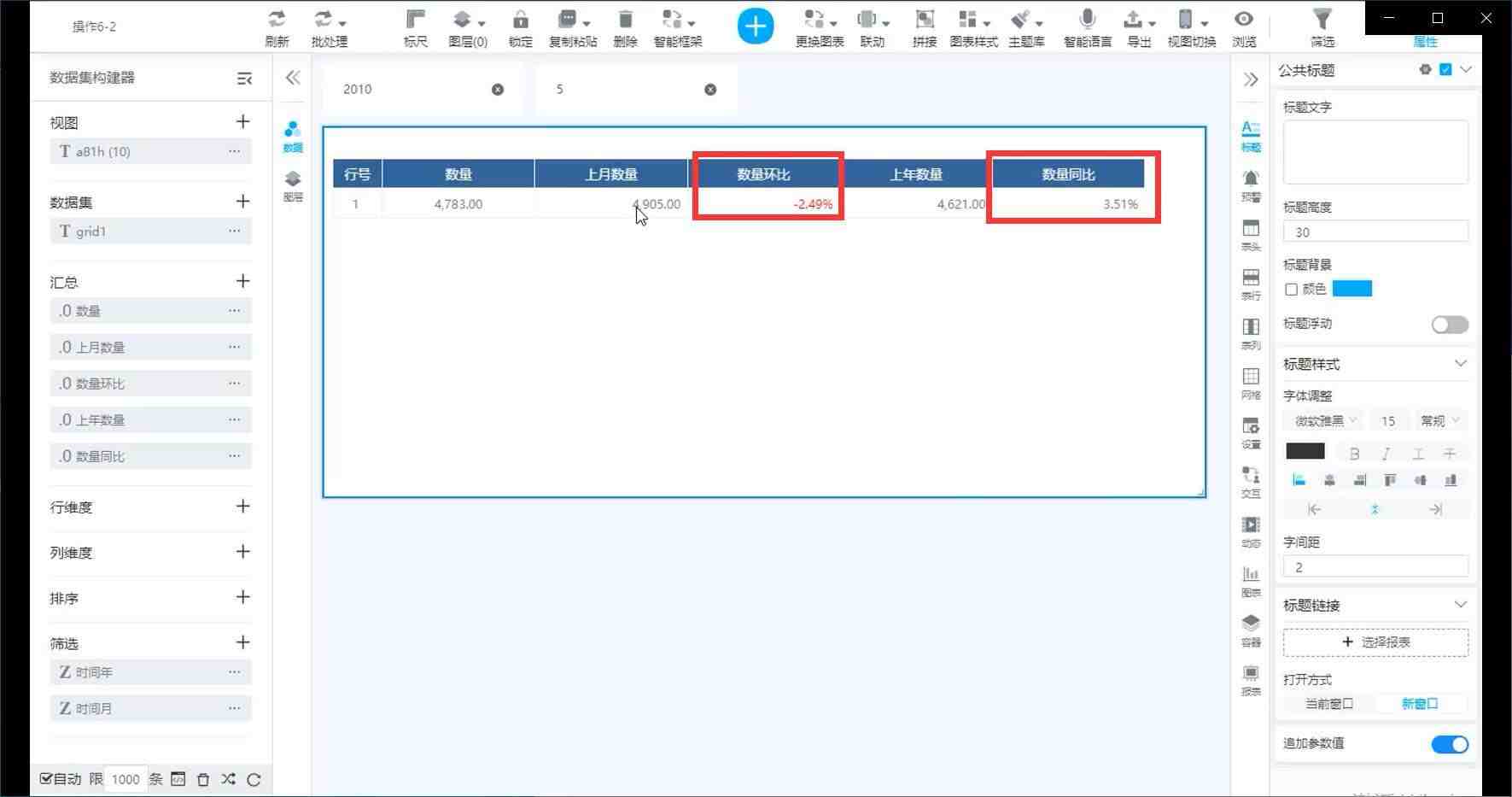Click the blue plus add button

point(755,26)
